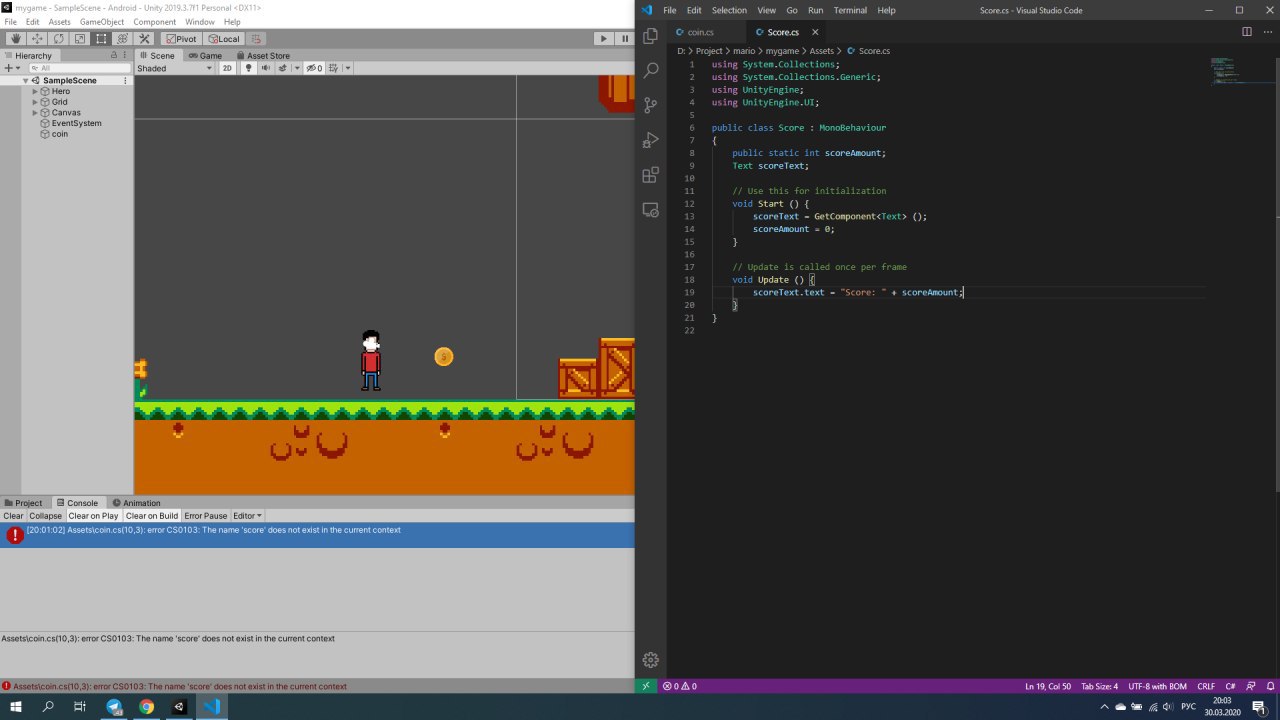The width and height of the screenshot is (1280, 720).
Task: Click the Pause button in Unity
Action: coord(625,39)
